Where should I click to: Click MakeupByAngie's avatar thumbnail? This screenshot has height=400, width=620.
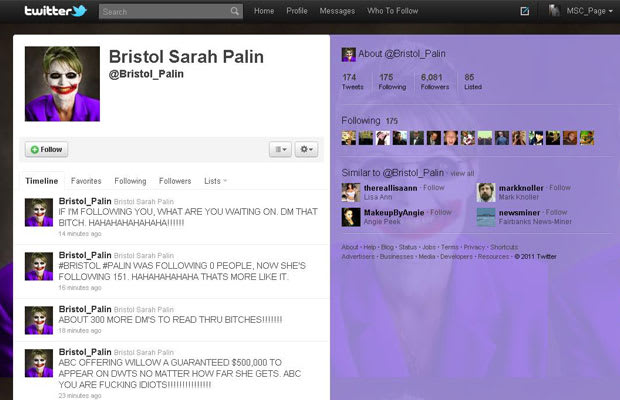(x=351, y=217)
